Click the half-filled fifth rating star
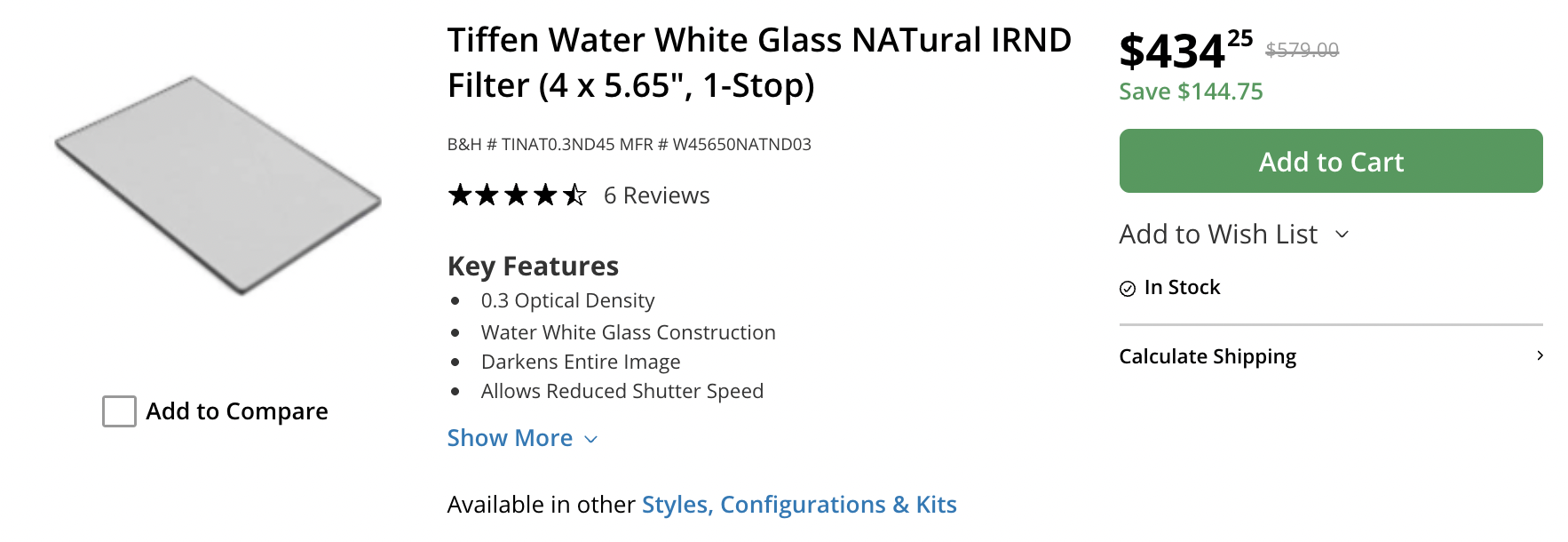 [x=574, y=195]
